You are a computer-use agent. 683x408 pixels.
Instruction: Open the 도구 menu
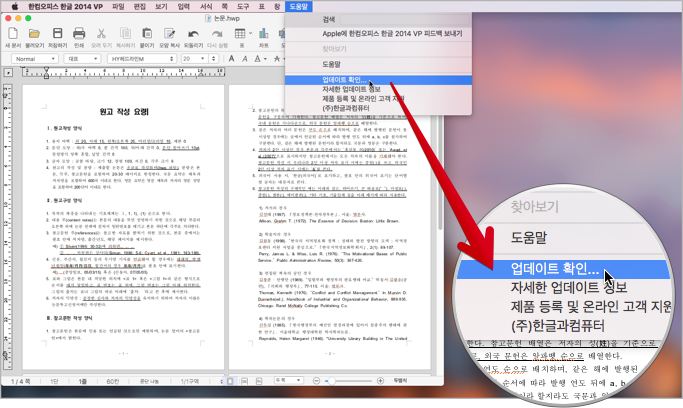243,6
